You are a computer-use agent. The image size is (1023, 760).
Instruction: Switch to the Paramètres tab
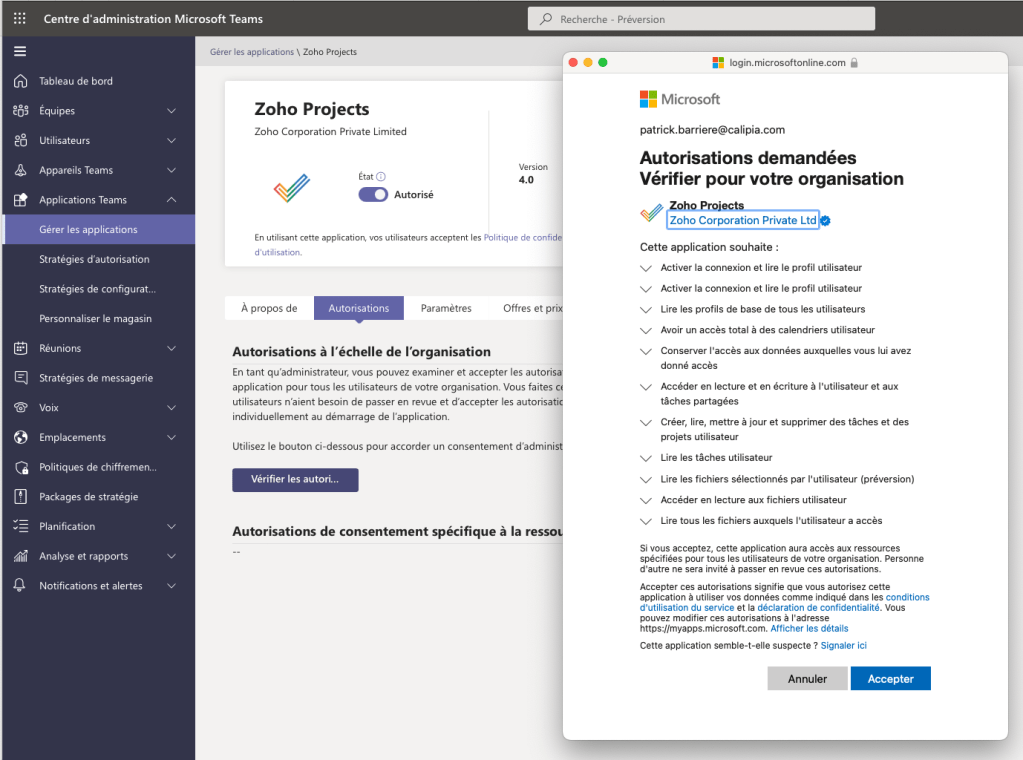(x=446, y=308)
